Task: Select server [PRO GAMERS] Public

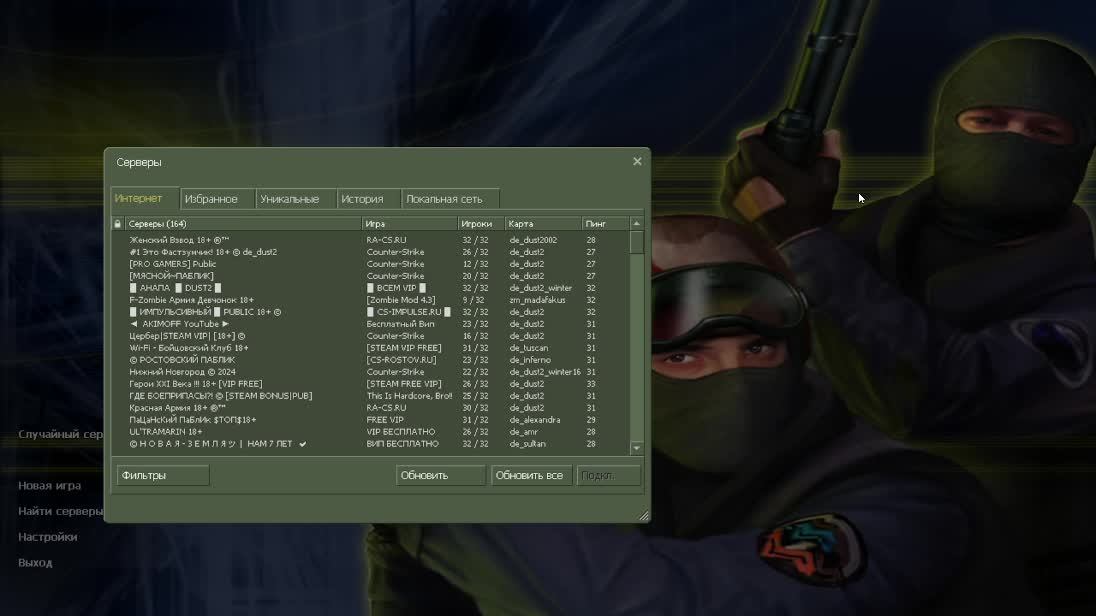Action: coord(370,264)
